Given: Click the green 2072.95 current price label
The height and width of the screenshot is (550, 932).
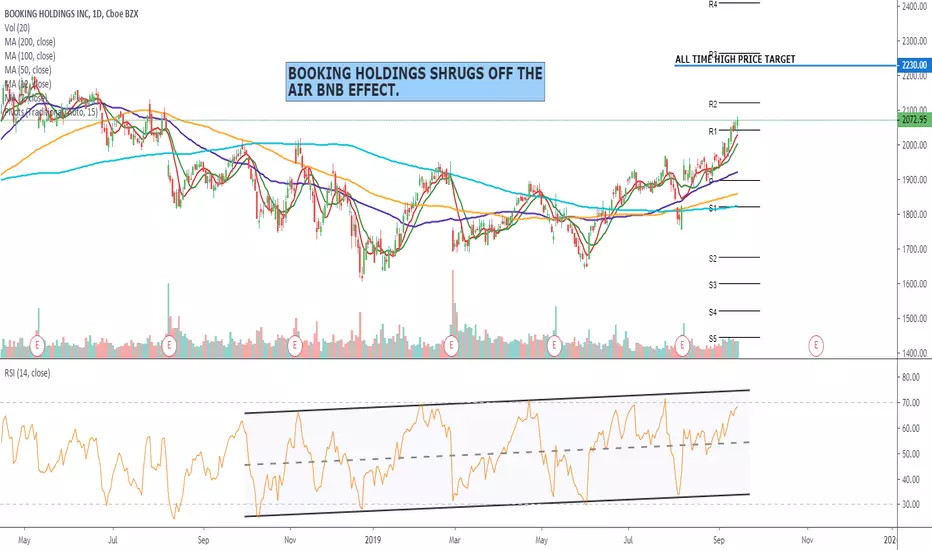Looking at the screenshot, I should pos(914,120).
